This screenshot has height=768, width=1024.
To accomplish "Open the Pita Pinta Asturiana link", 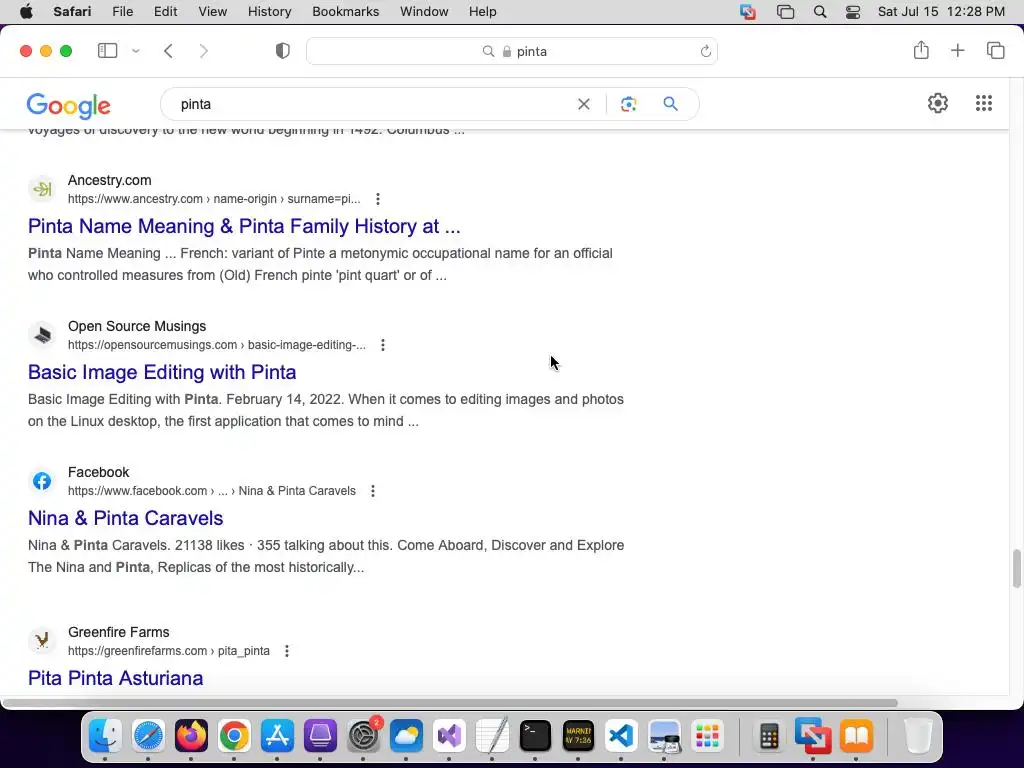I will pyautogui.click(x=116, y=678).
